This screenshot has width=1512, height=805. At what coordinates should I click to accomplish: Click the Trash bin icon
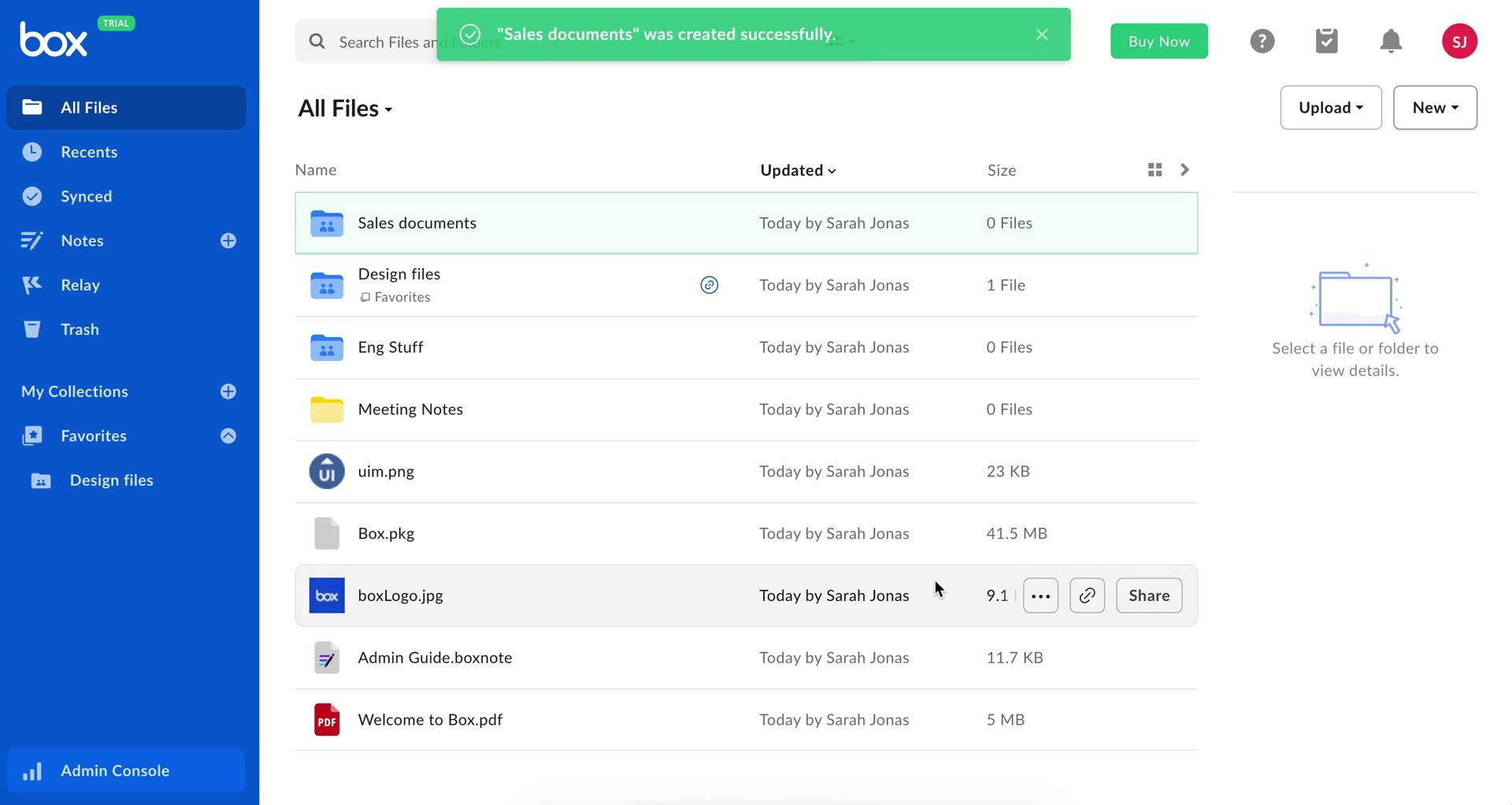pyautogui.click(x=32, y=329)
